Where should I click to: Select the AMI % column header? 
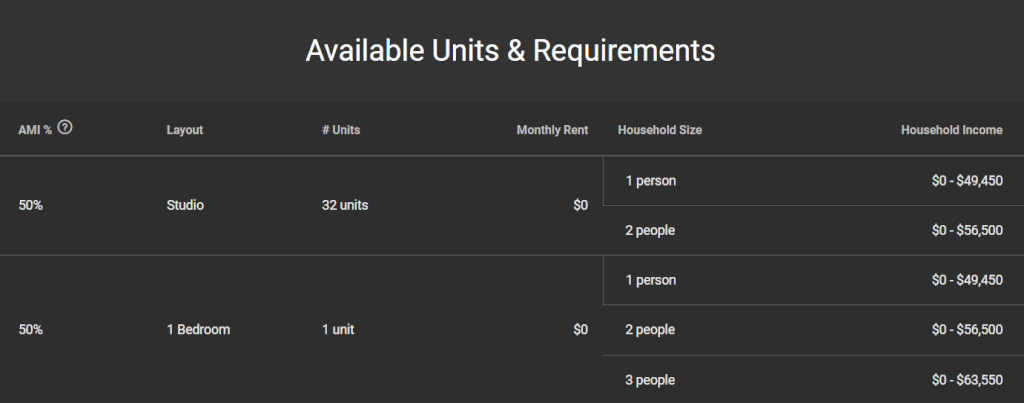pyautogui.click(x=35, y=130)
